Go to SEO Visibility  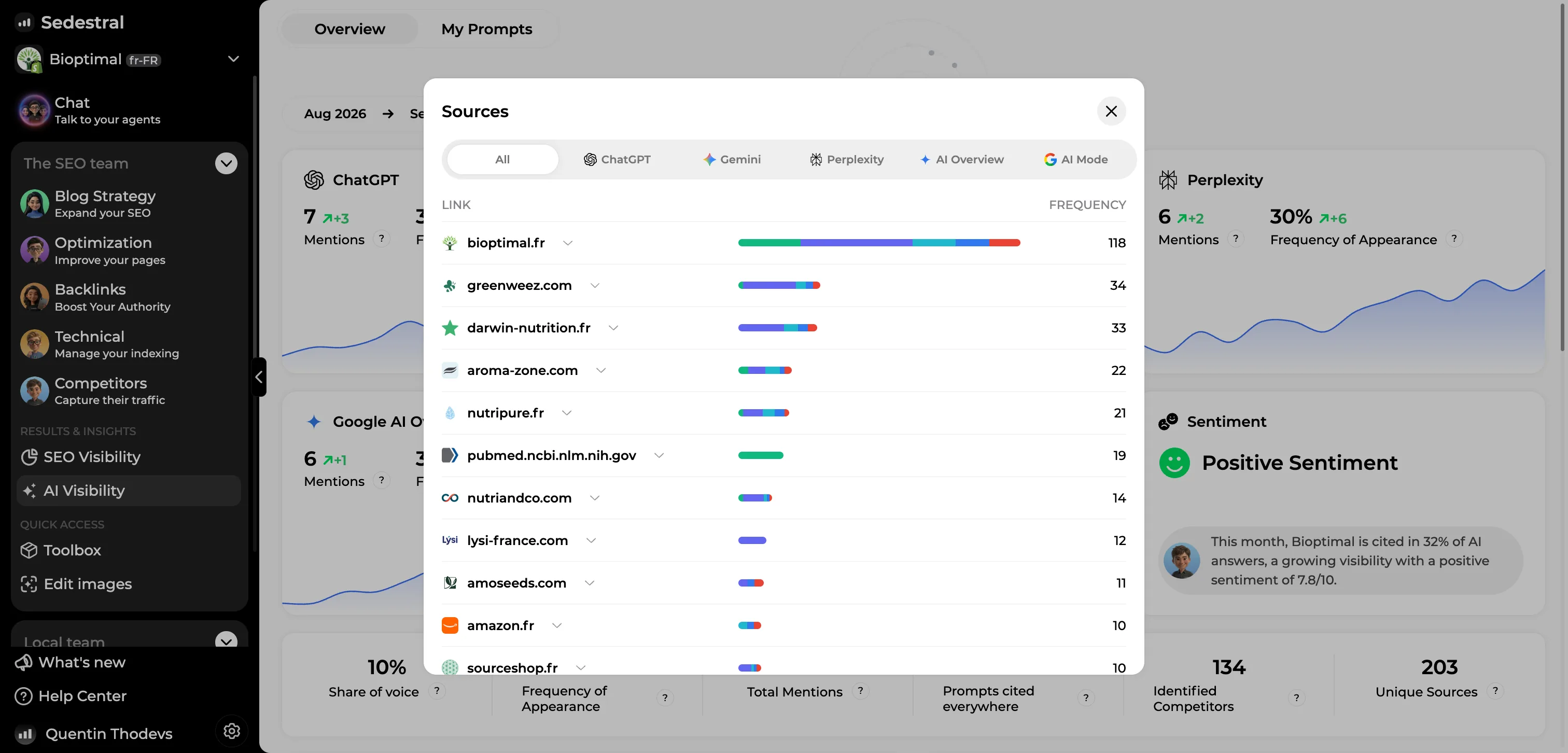(x=128, y=457)
